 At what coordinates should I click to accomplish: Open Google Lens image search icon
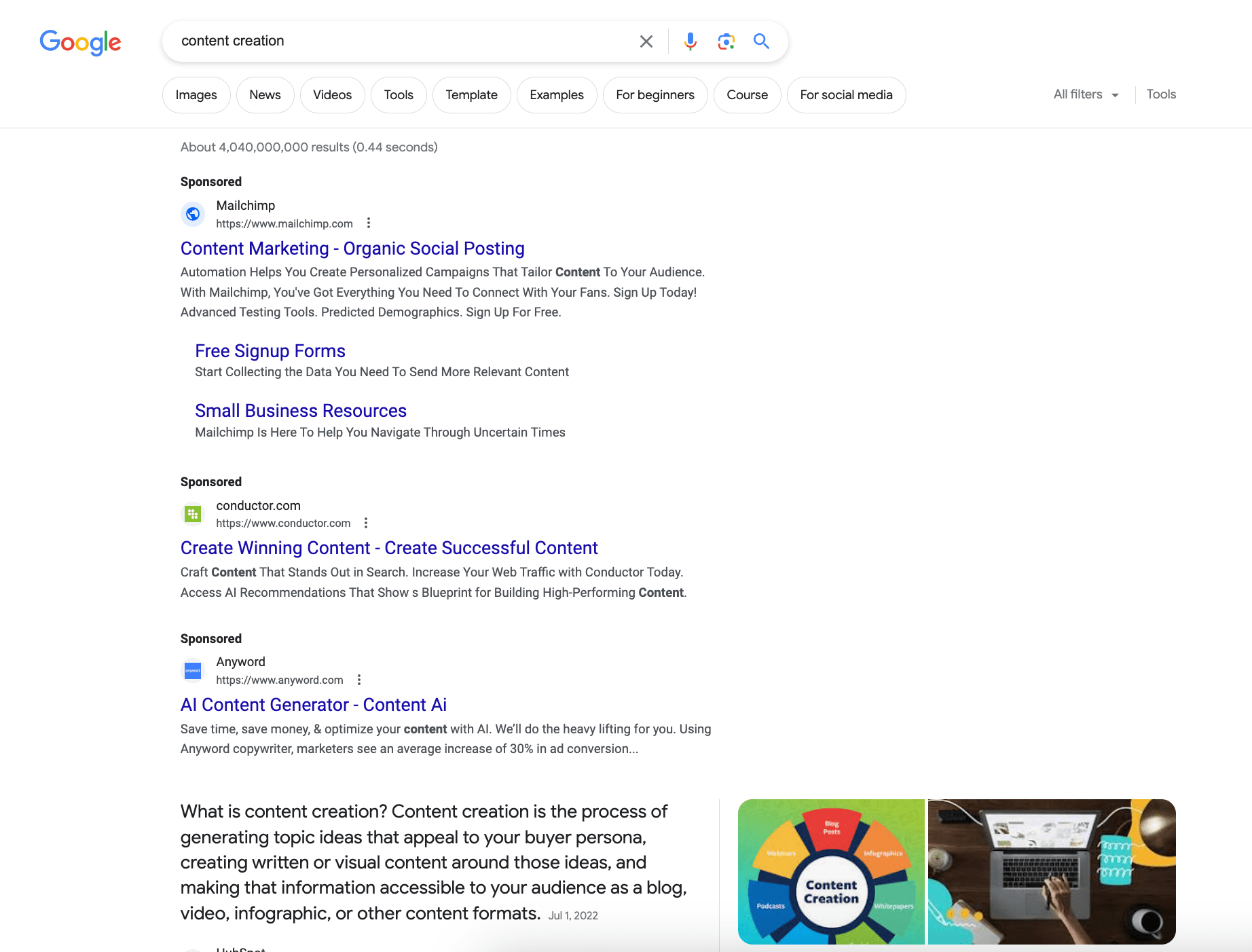click(x=726, y=41)
